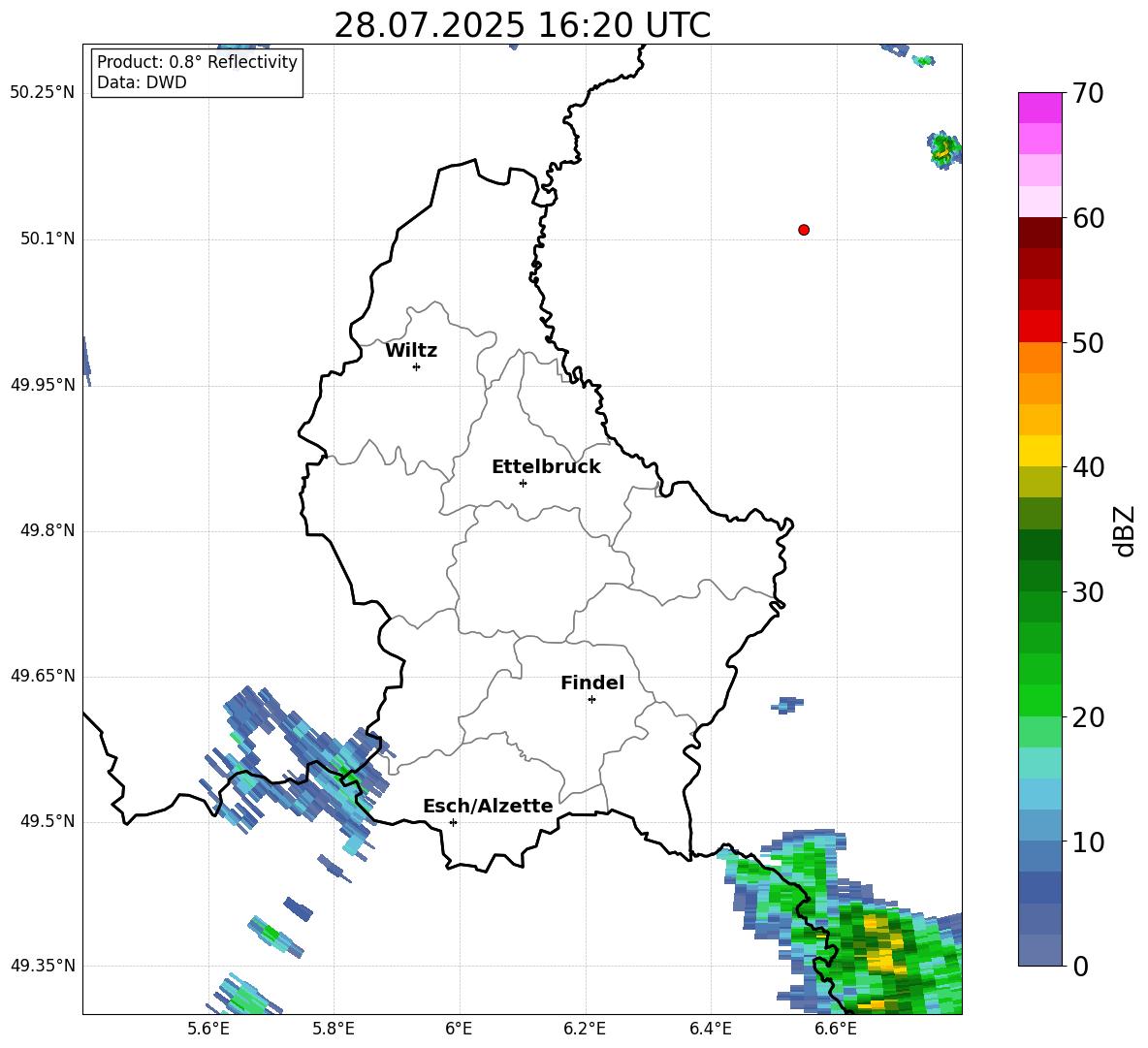The image size is (1148, 1048).
Task: Click the Findel city label
Action: coord(592,683)
